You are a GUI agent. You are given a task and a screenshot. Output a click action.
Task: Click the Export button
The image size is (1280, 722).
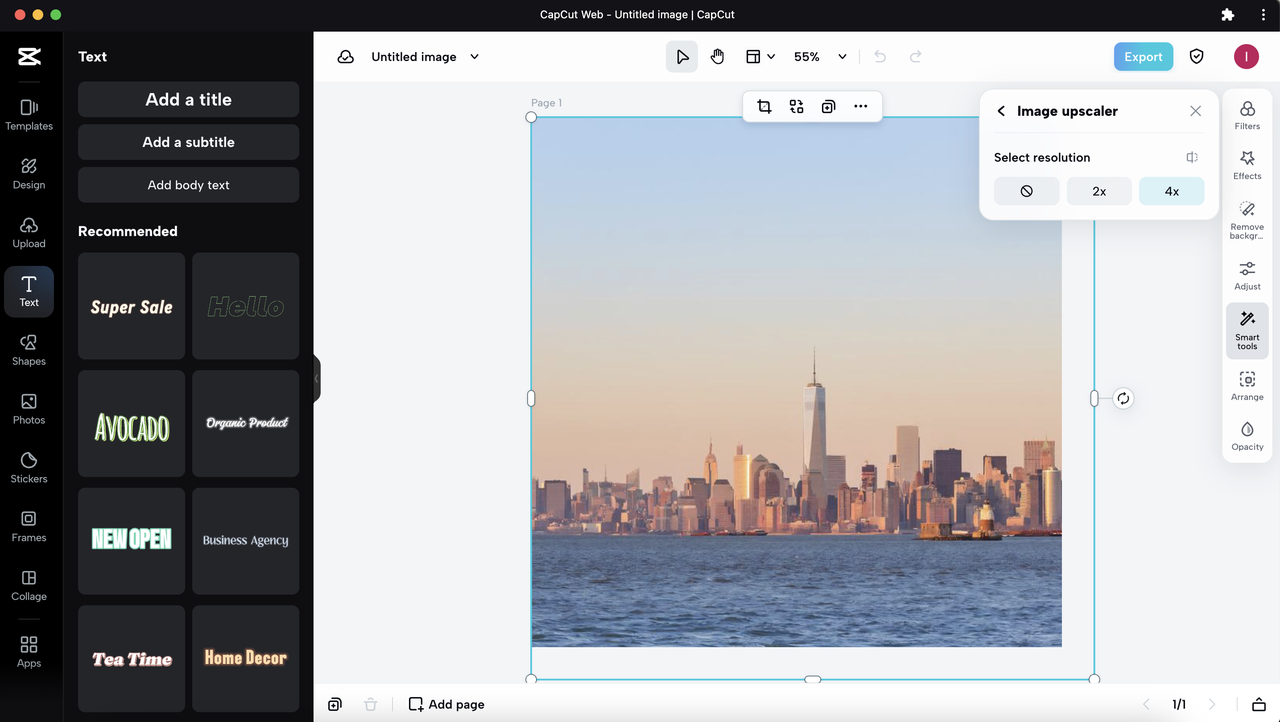click(1143, 57)
